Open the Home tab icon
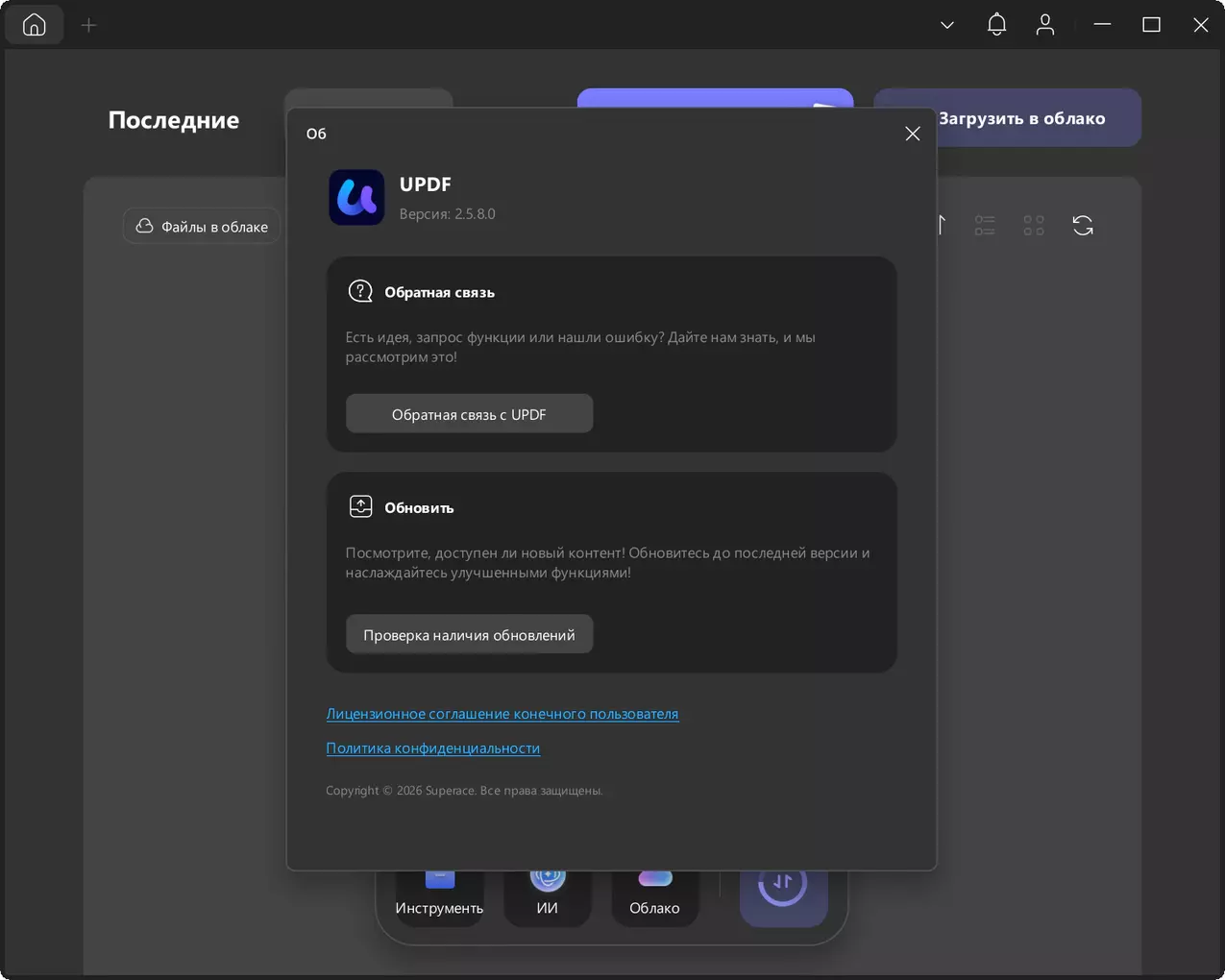Screen dimensions: 1225x980 35,25
